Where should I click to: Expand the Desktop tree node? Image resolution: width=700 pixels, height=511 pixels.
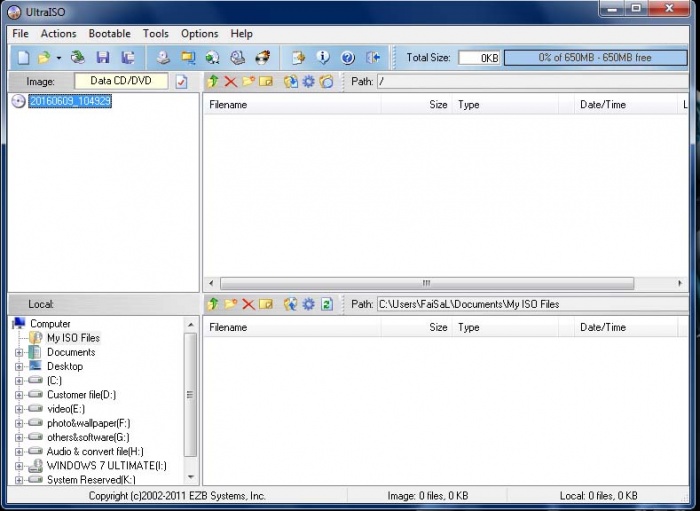19,367
